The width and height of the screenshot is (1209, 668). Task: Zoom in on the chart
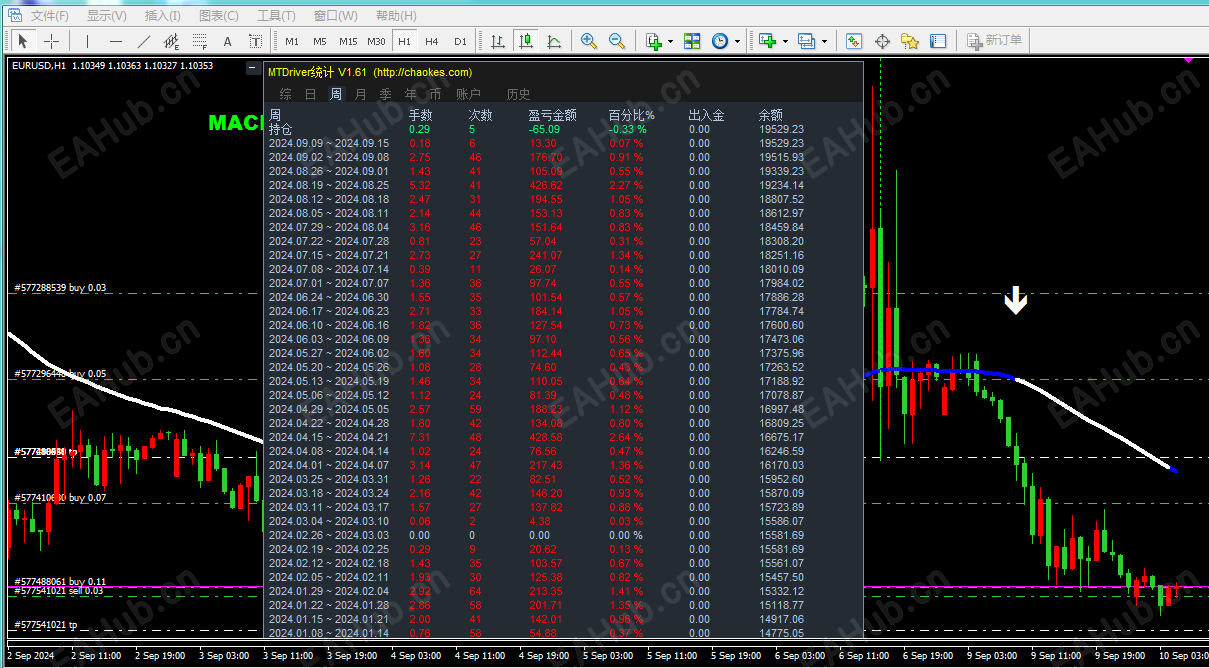point(589,41)
